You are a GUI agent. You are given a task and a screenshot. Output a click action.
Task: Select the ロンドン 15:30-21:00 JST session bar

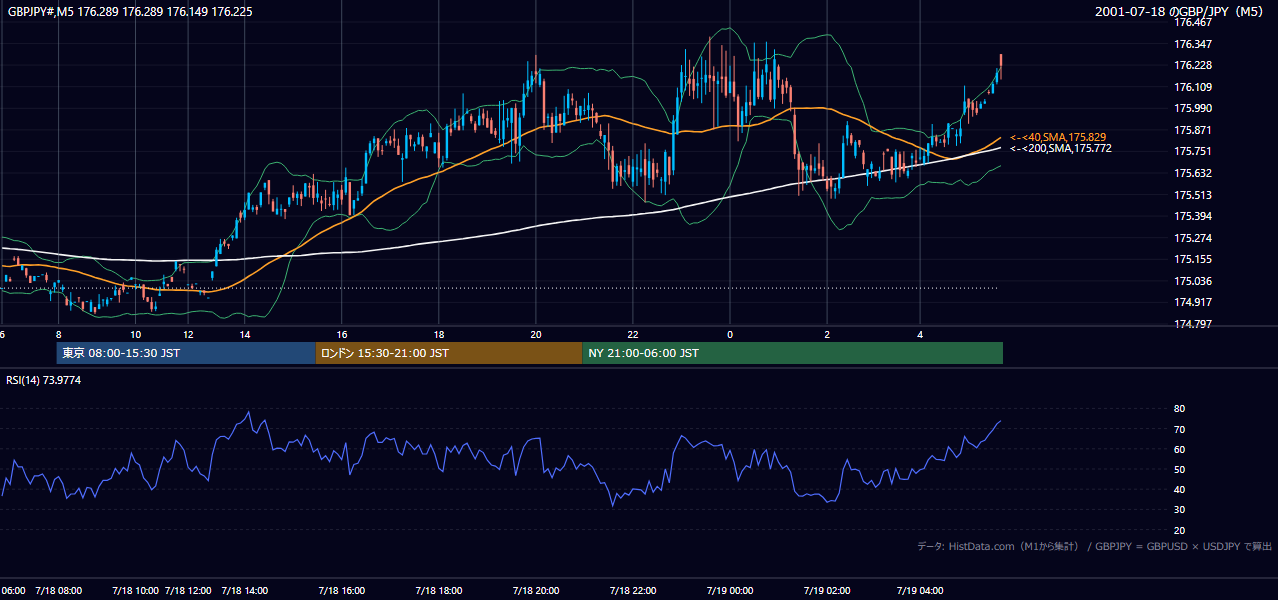click(x=449, y=353)
